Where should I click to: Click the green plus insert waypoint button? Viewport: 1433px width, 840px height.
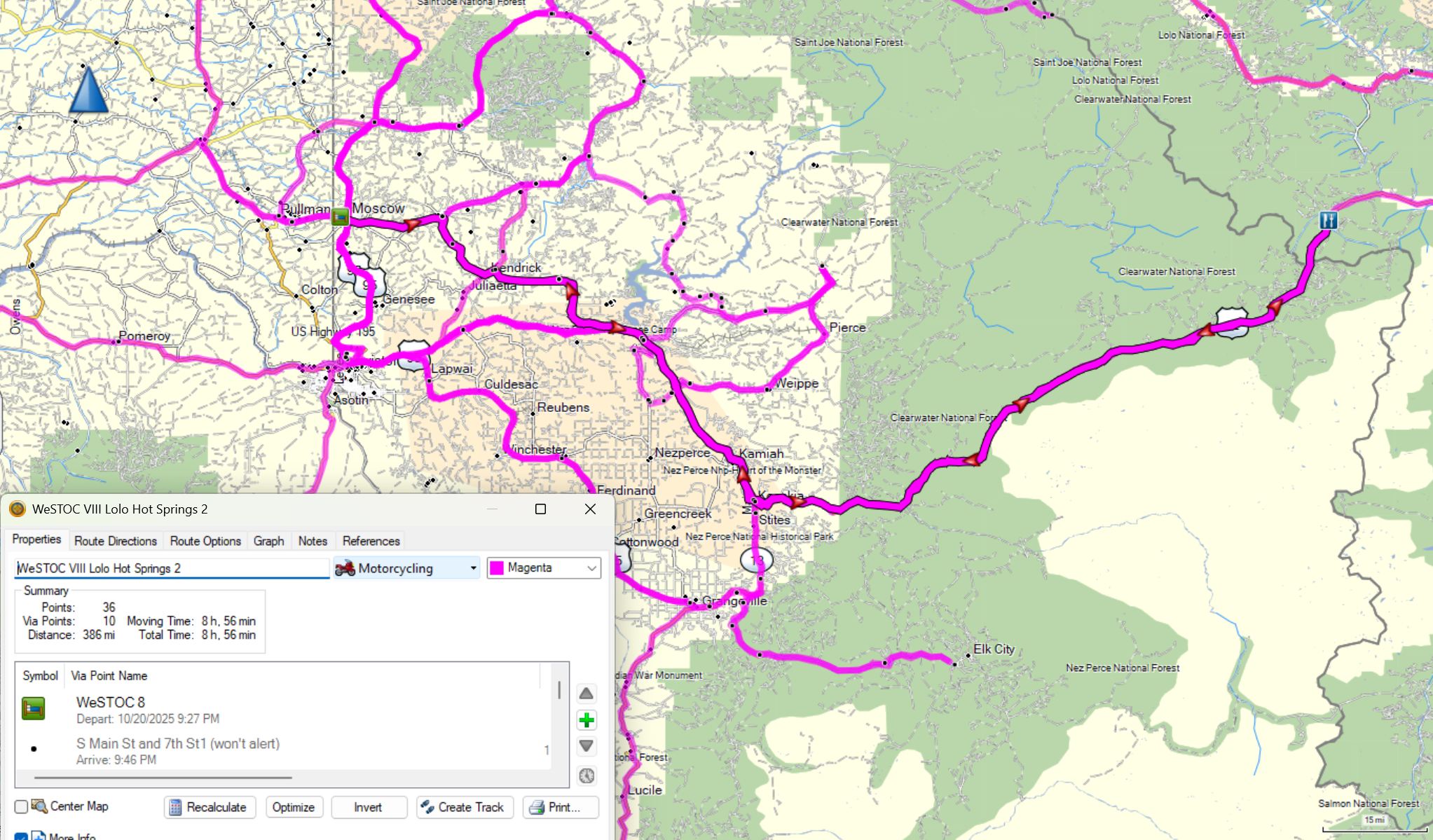click(x=587, y=720)
